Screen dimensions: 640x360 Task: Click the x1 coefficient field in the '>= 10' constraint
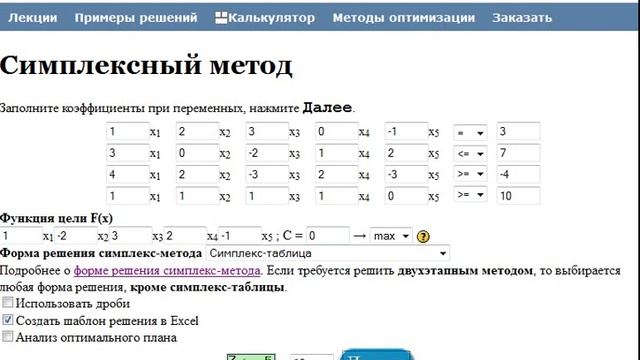tap(128, 196)
